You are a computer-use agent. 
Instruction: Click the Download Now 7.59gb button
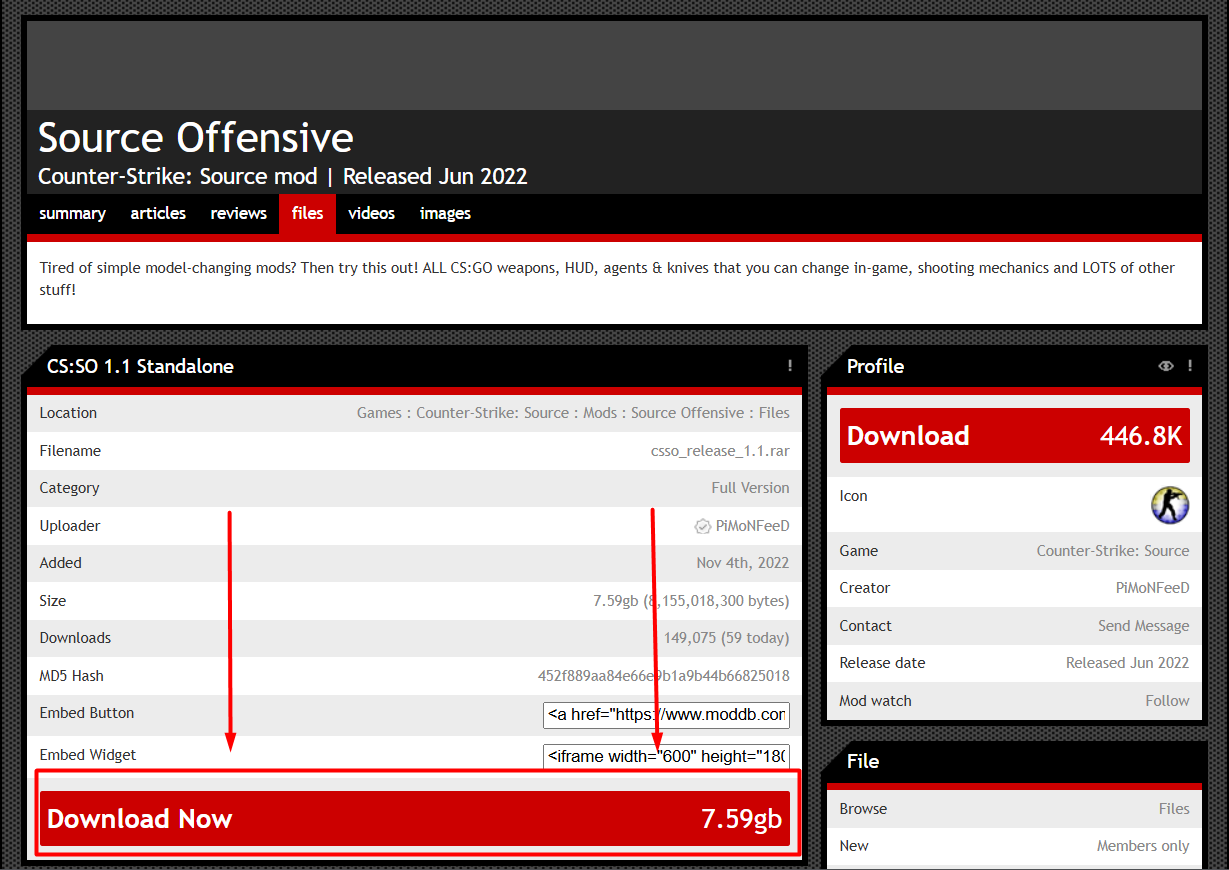415,819
